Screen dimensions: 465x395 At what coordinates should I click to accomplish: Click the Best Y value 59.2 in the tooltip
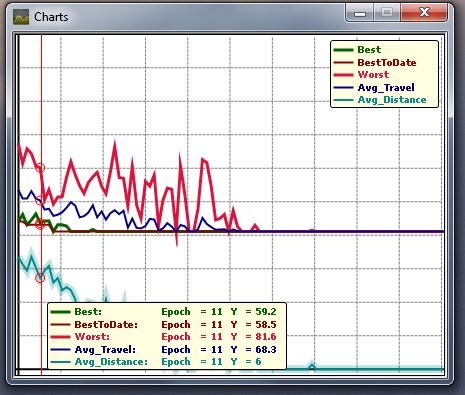[266, 312]
